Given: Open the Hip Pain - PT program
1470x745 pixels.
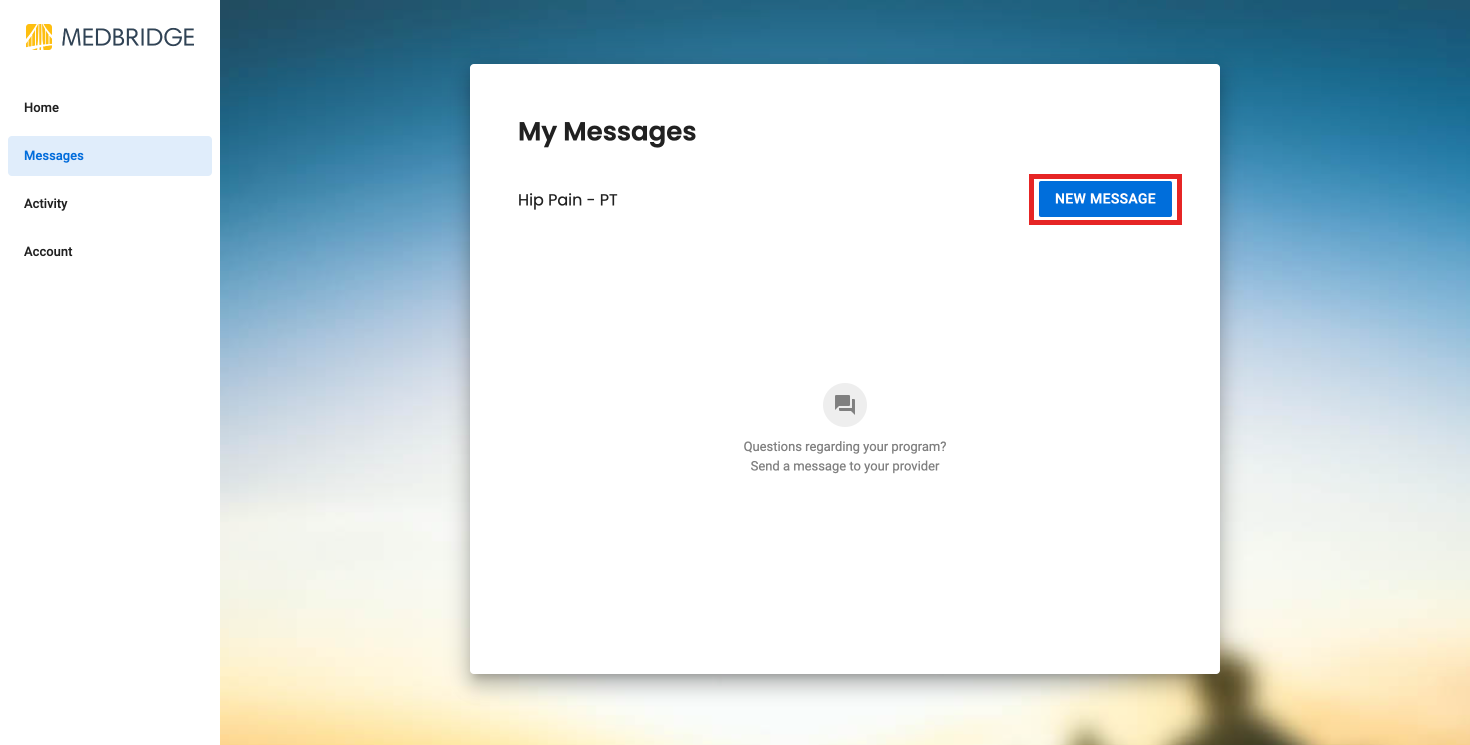Looking at the screenshot, I should point(567,199).
